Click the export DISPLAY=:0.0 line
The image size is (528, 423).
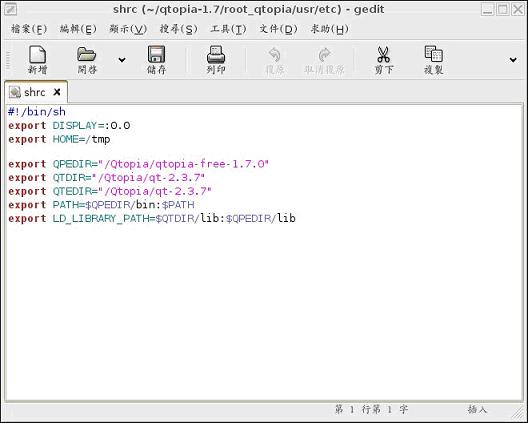pos(69,126)
